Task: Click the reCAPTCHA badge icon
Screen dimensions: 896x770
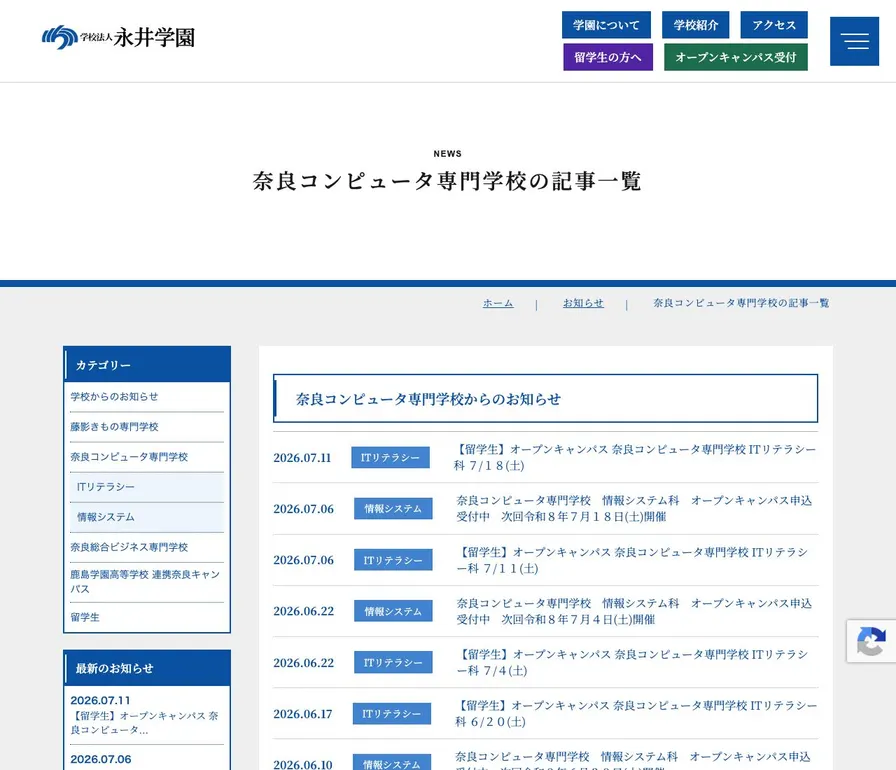Action: [x=871, y=641]
